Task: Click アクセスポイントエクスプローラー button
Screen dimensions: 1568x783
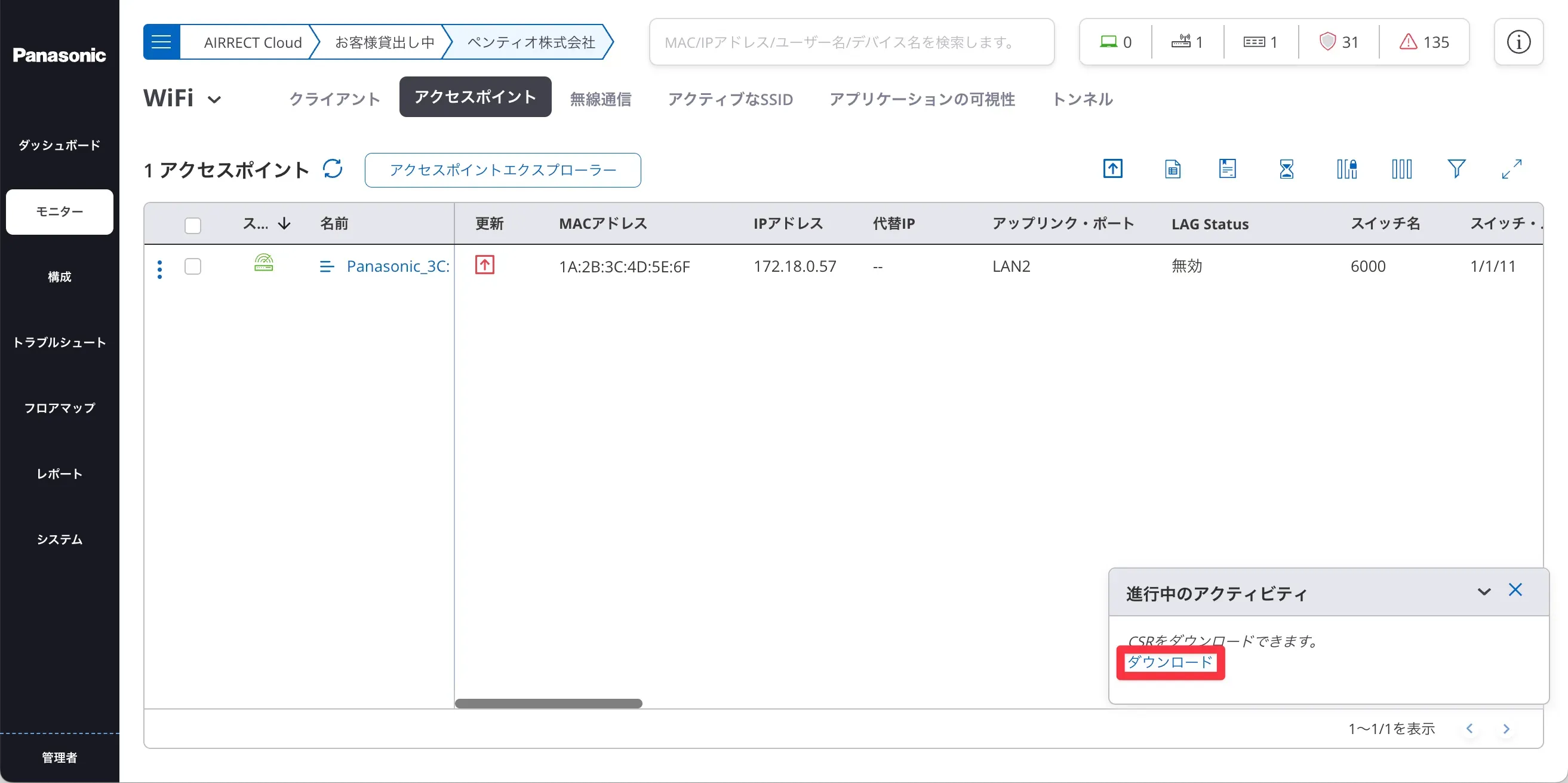Action: click(502, 170)
